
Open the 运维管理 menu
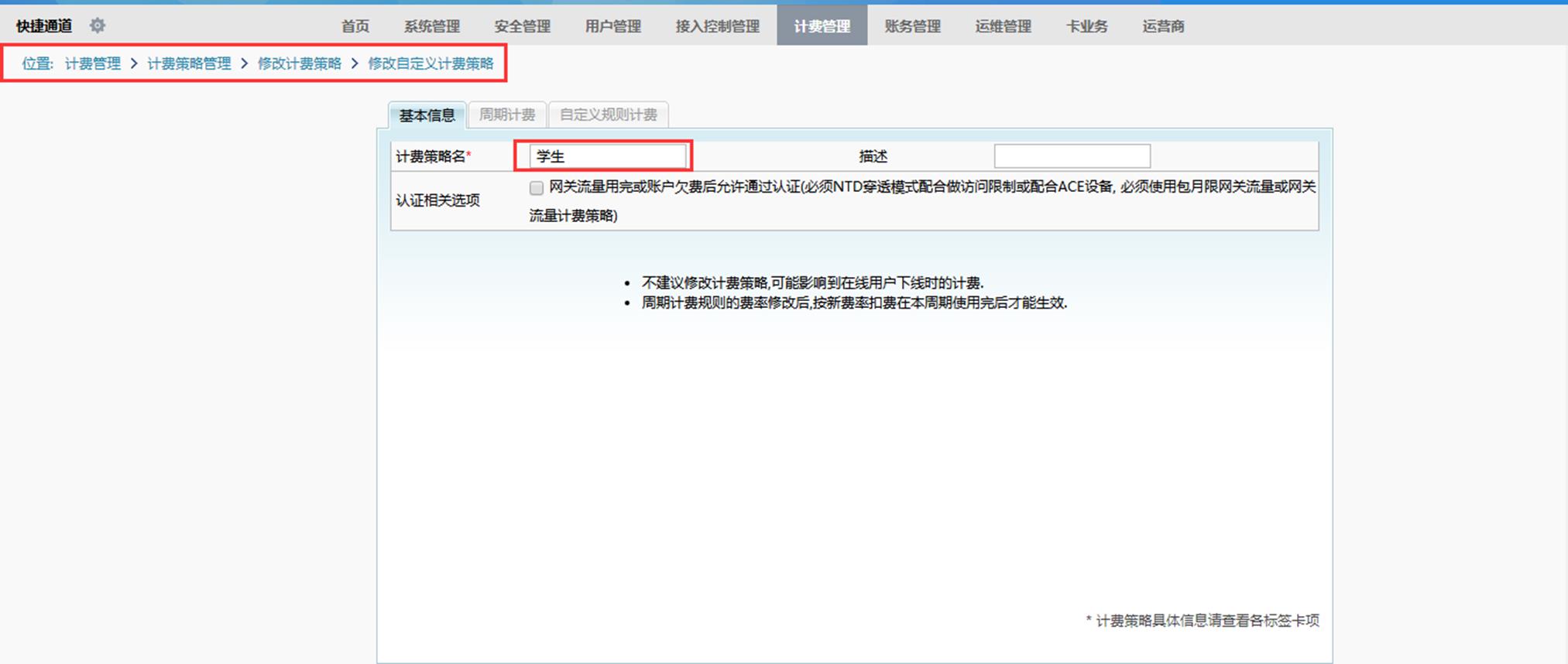pyautogui.click(x=1003, y=26)
